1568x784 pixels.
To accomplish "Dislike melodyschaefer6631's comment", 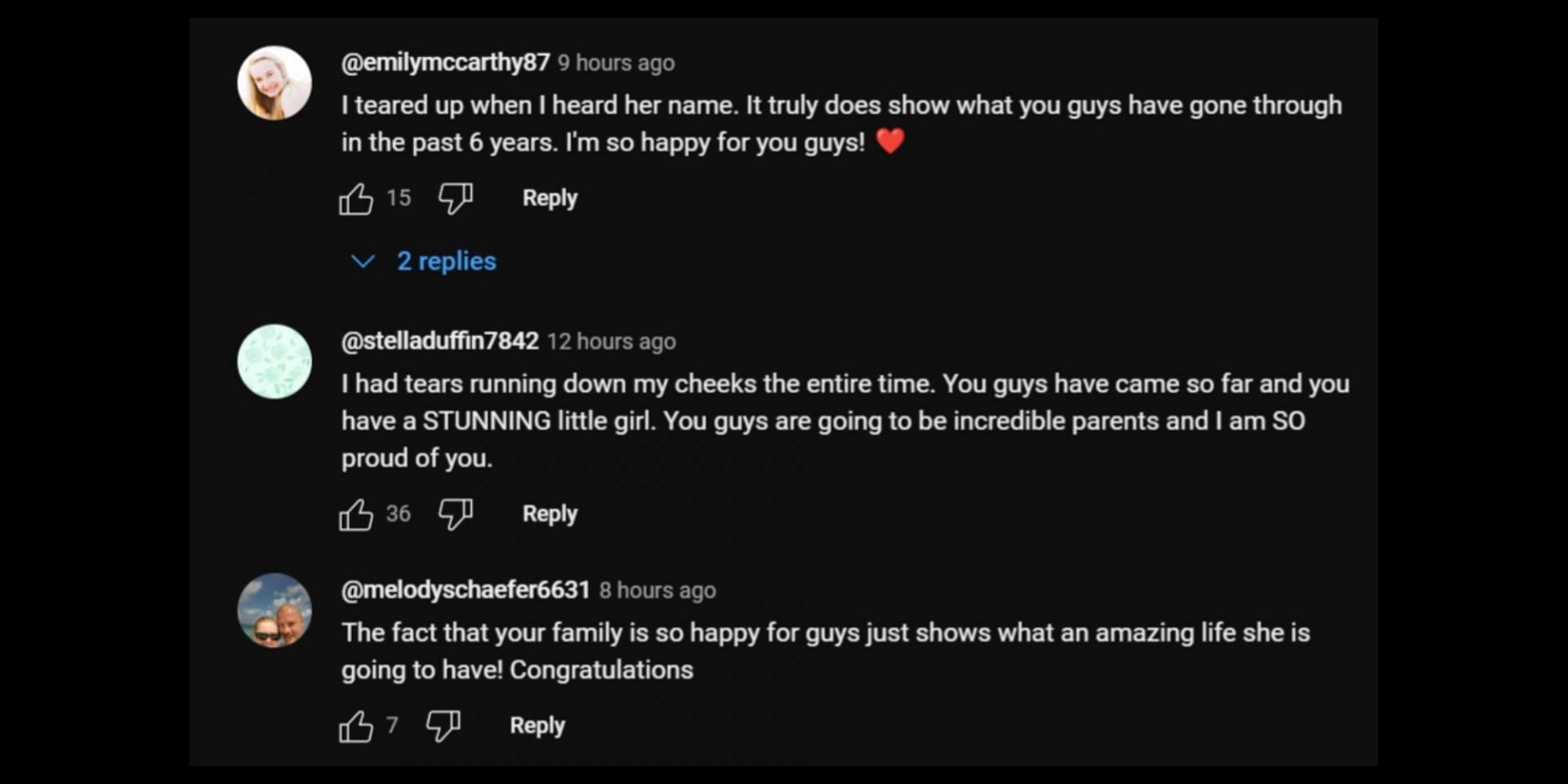I will [443, 725].
